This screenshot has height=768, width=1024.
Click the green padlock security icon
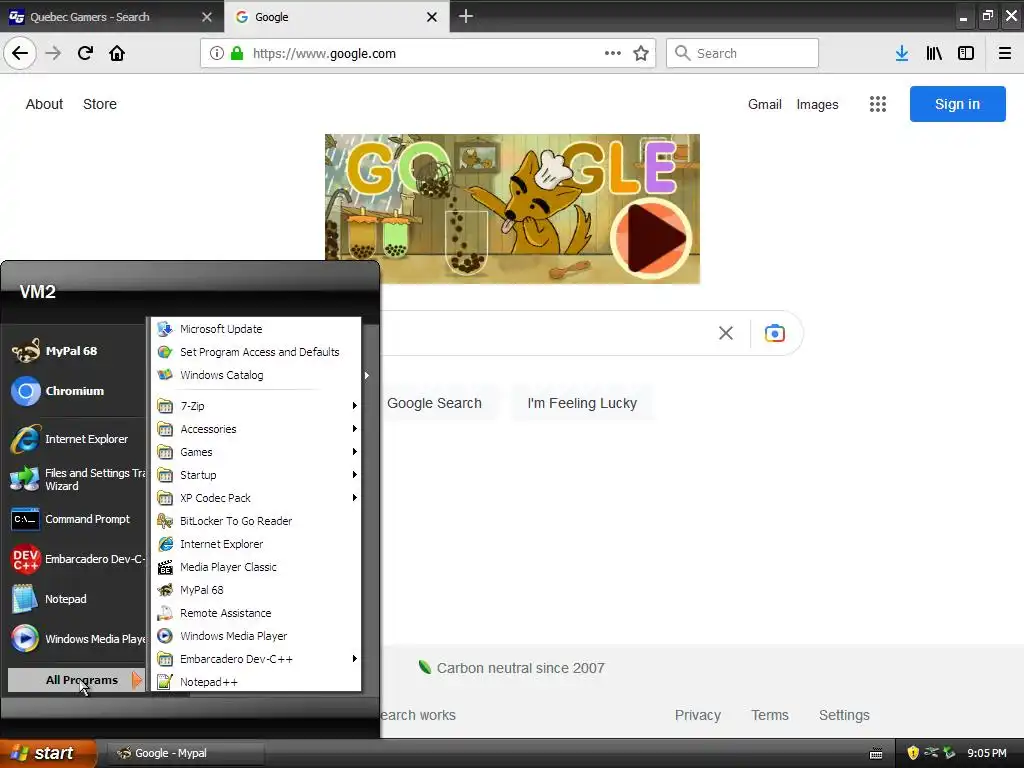pyautogui.click(x=237, y=53)
